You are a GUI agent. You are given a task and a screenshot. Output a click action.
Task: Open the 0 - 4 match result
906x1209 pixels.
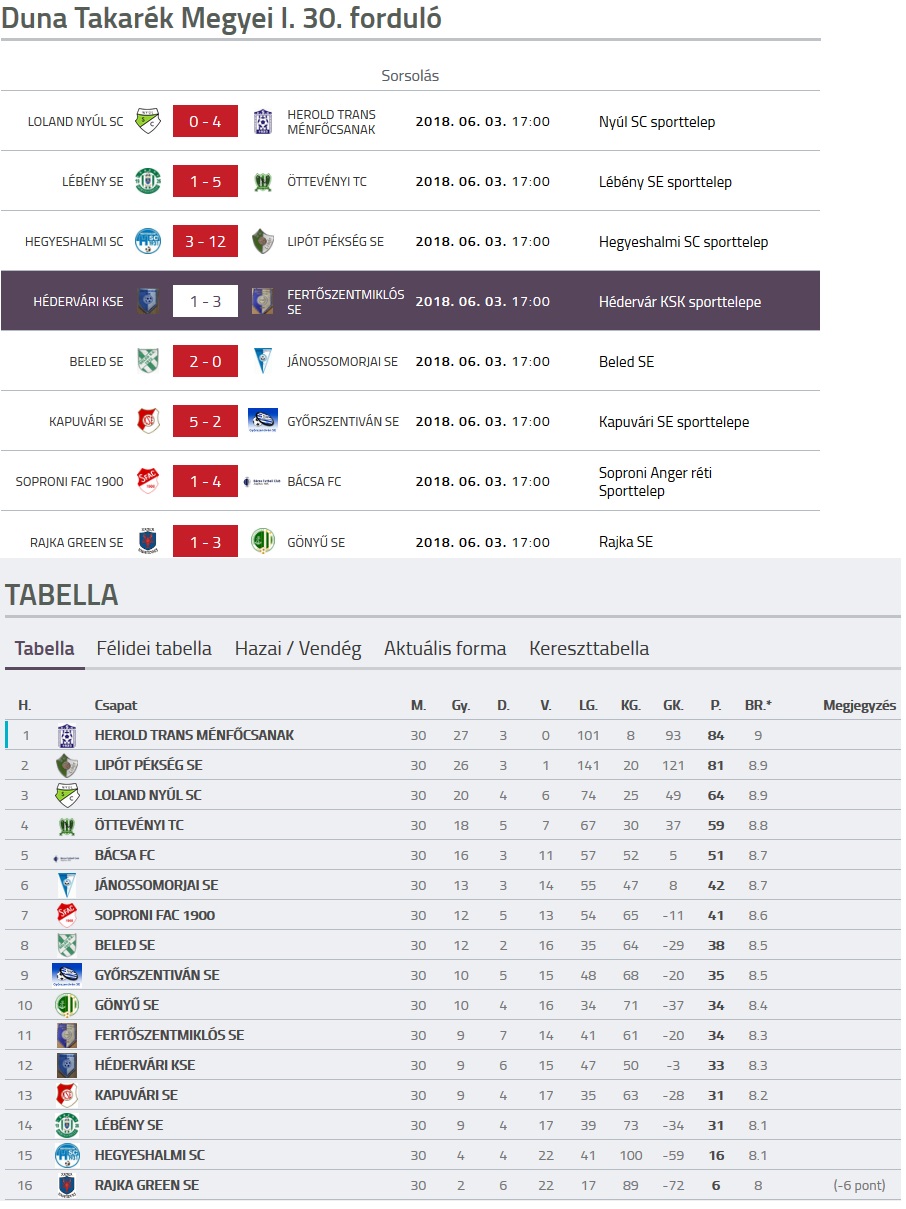tap(205, 121)
